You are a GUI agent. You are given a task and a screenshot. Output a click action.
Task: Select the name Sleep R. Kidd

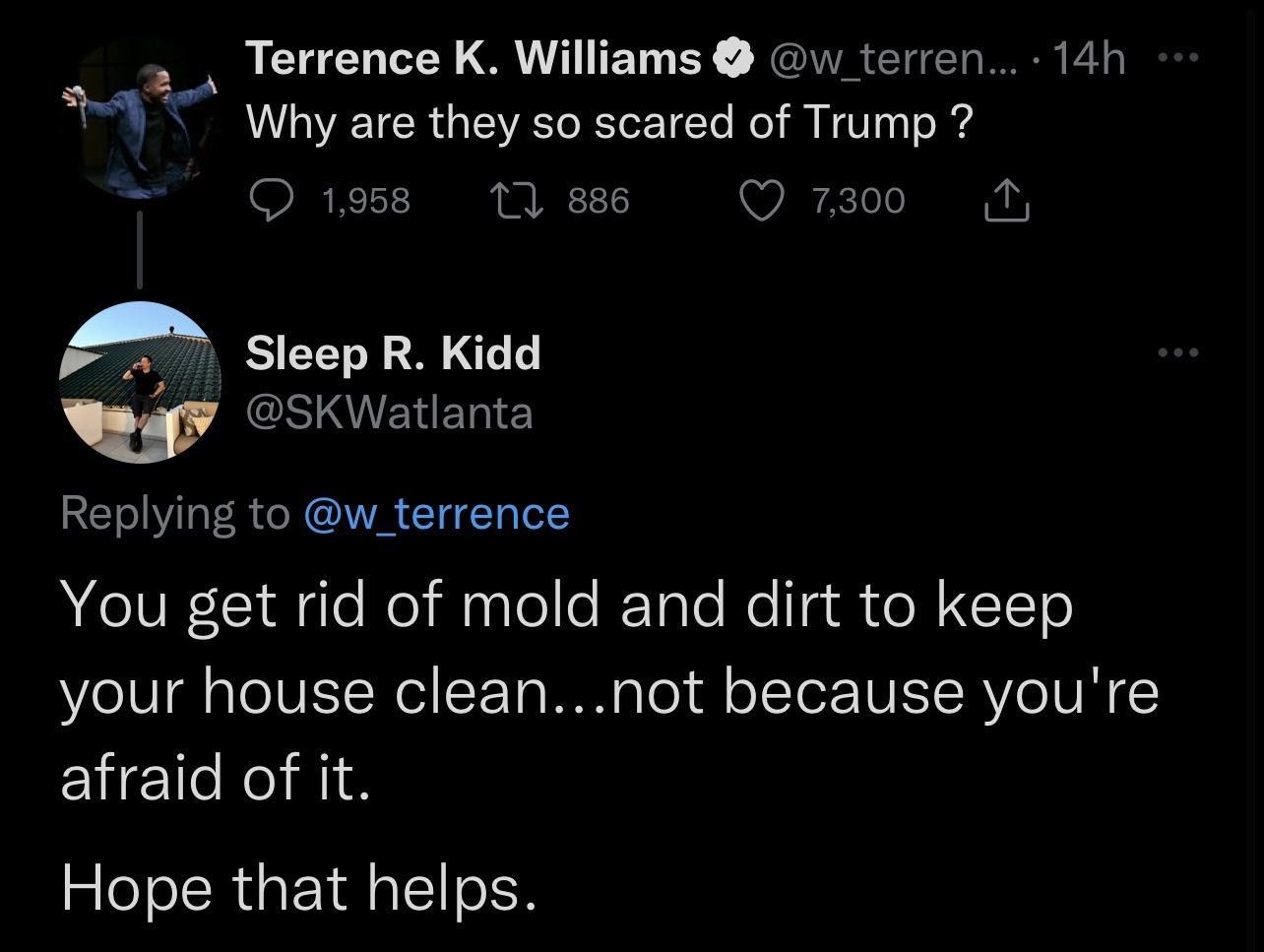393,352
